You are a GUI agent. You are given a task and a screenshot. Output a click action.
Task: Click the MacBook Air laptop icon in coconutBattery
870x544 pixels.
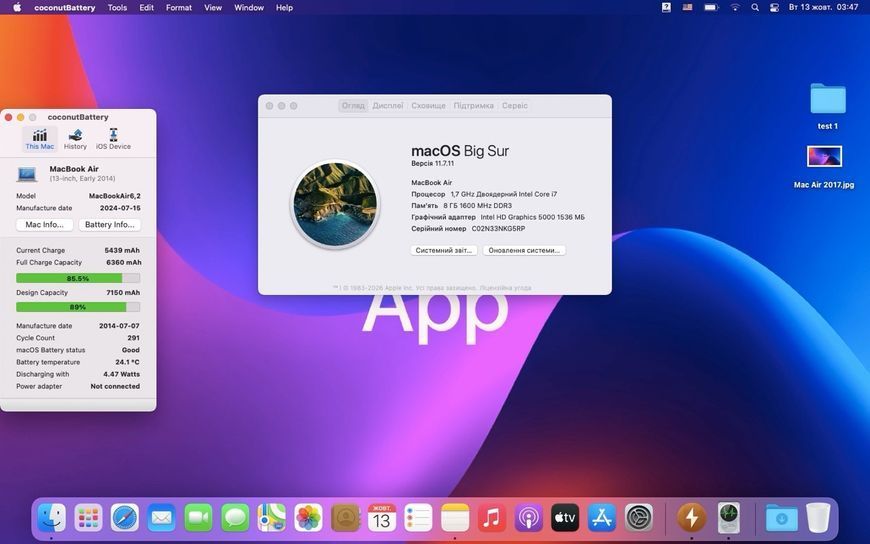(x=27, y=174)
